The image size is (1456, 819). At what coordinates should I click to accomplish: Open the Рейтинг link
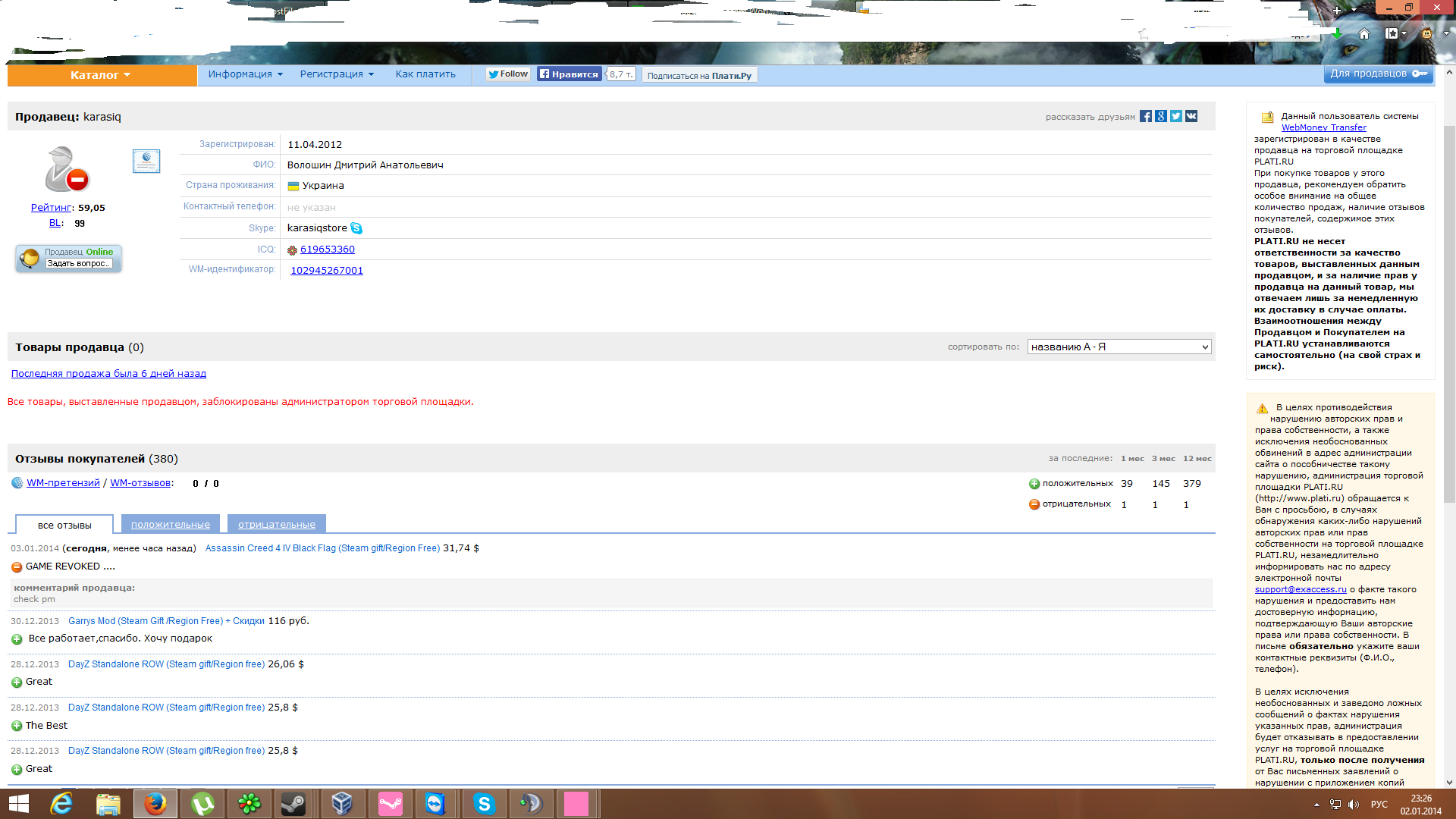[52, 208]
